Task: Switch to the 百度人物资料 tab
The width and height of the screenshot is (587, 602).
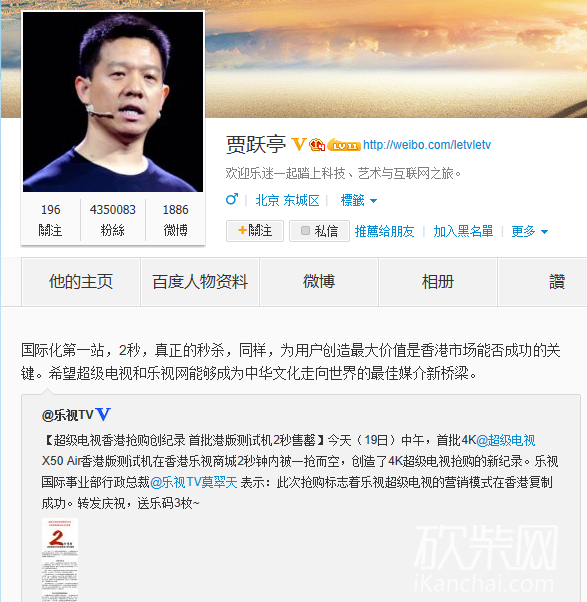Action: click(x=200, y=282)
